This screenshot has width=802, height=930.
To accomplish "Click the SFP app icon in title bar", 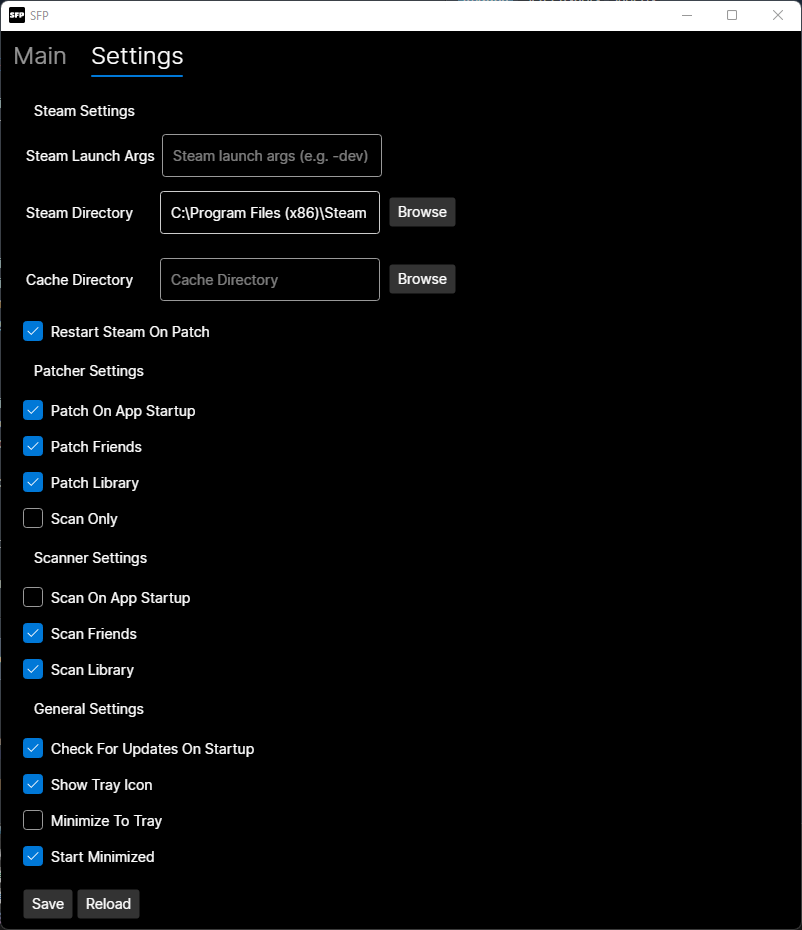I will click(16, 15).
